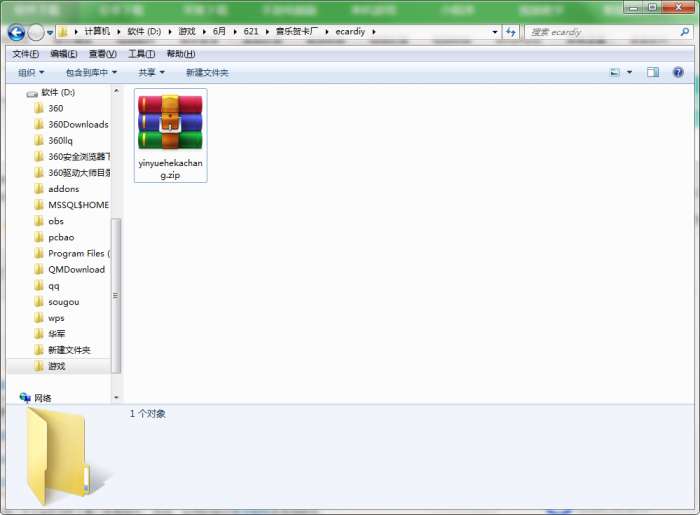700x515 pixels.
Task: Open the 查看(V) menu
Action: (x=103, y=54)
